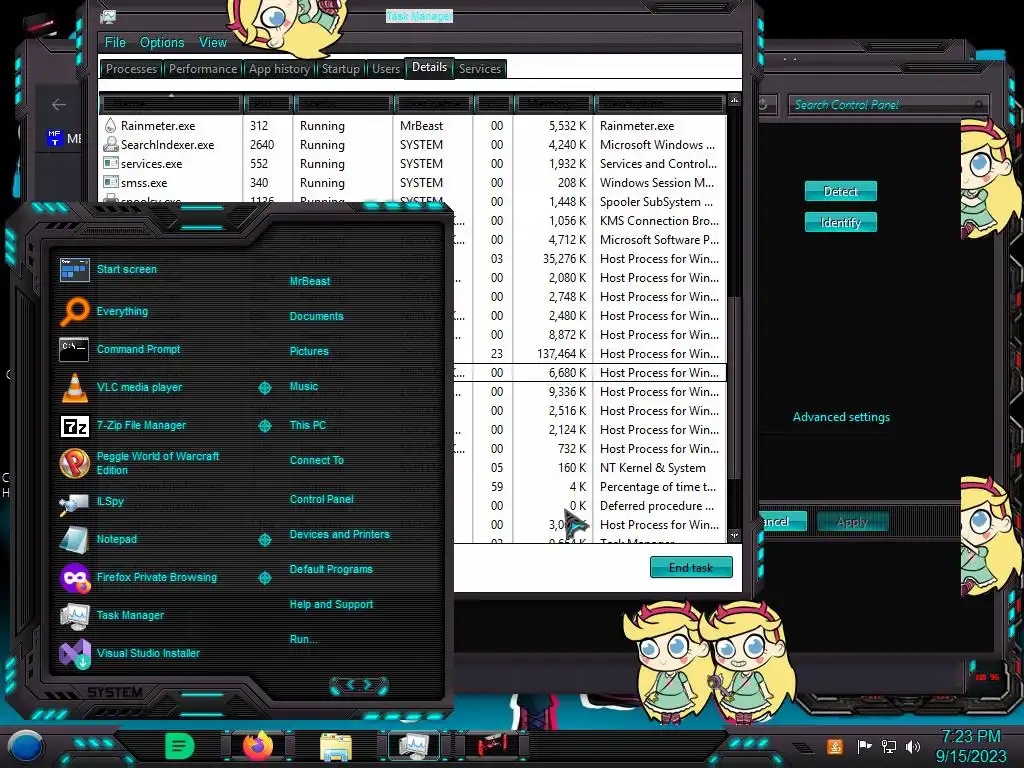Screen dimensions: 1024x768
Task: Open Control Panel from start menu
Action: (321, 499)
